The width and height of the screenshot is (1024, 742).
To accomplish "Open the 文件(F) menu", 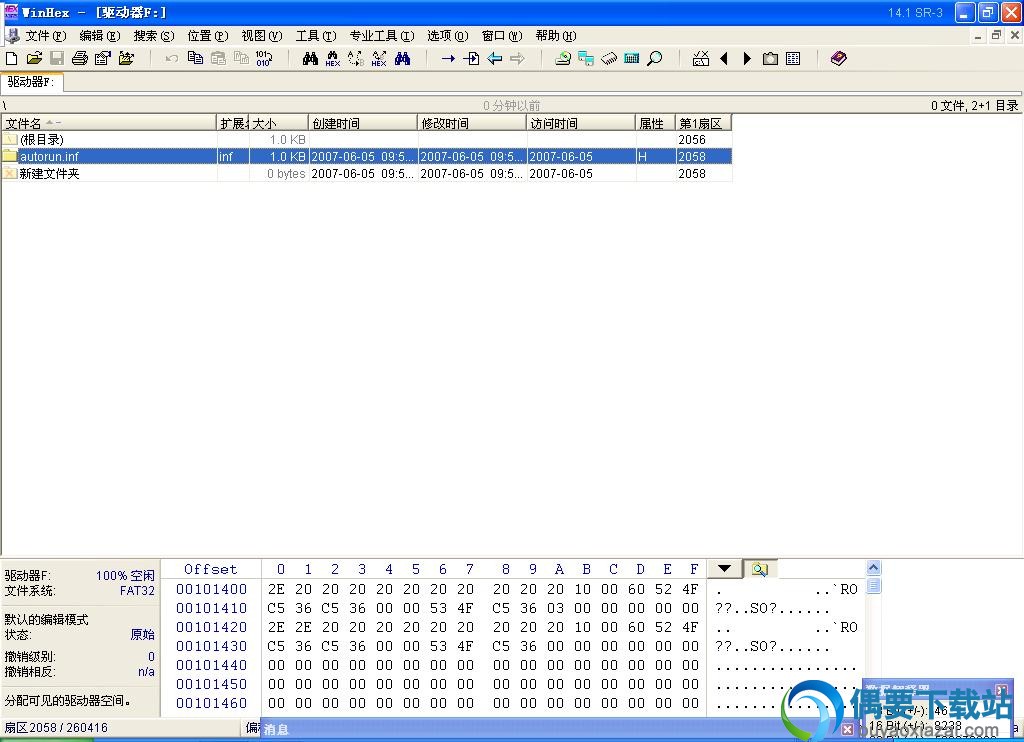I will [46, 36].
